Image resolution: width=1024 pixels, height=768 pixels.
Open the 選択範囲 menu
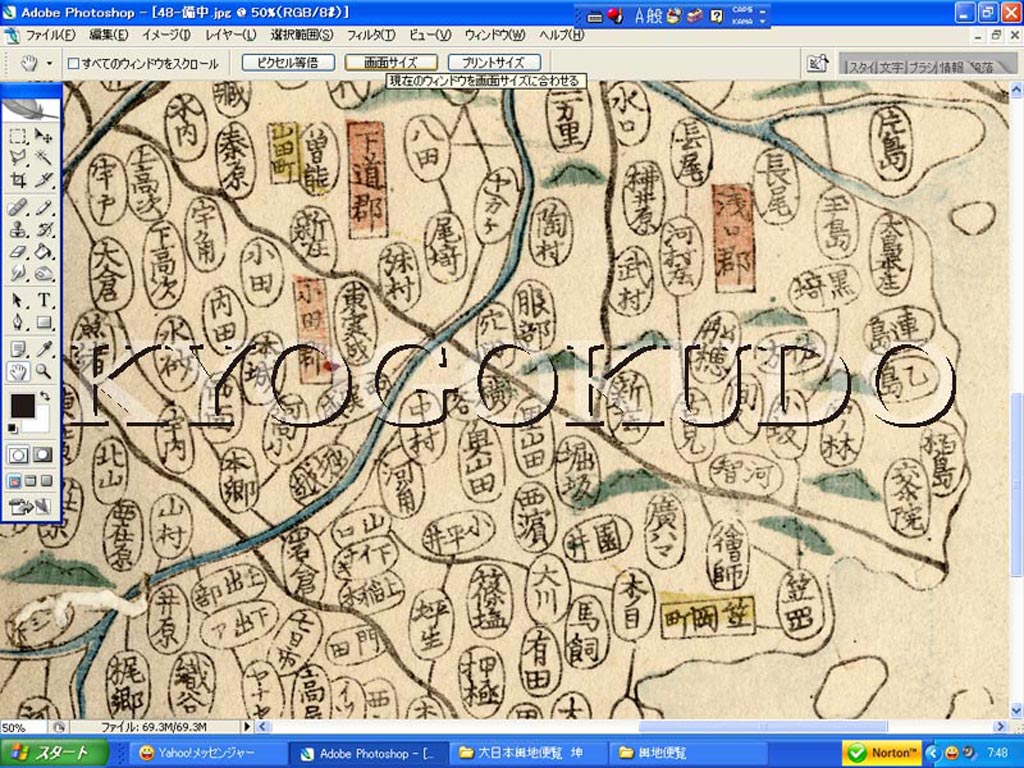point(302,35)
